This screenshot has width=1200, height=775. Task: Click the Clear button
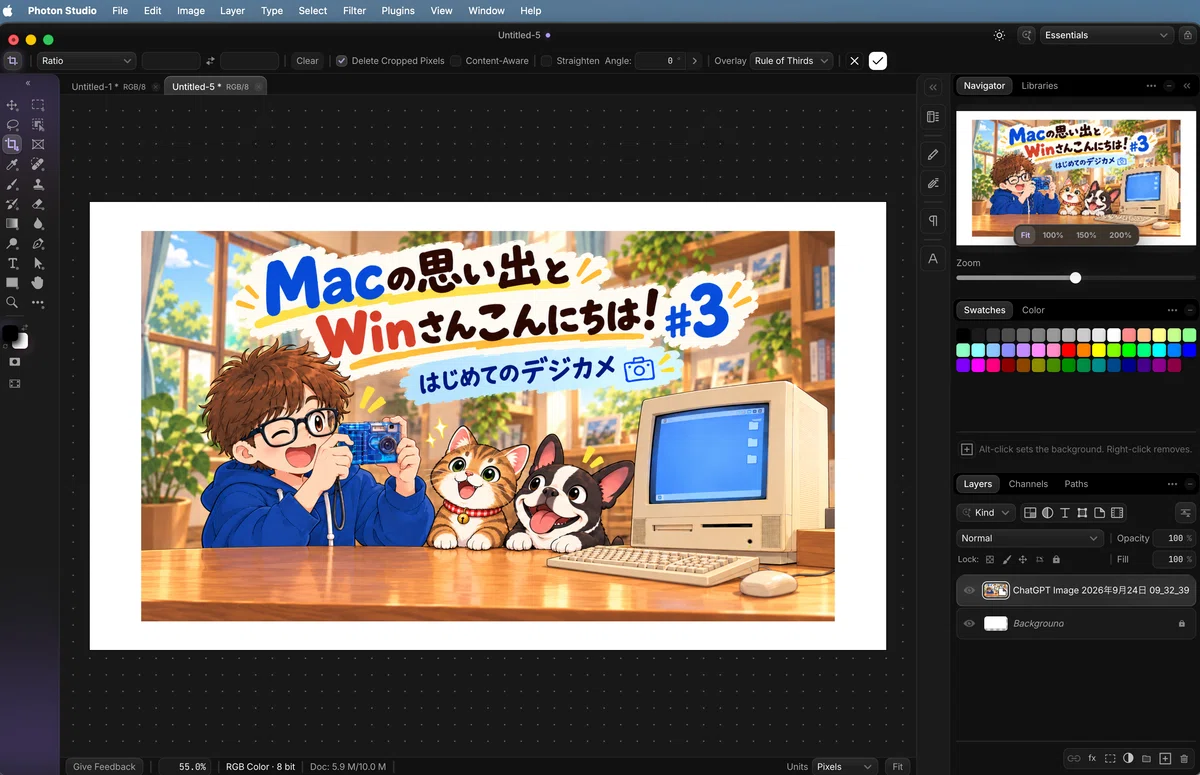[x=307, y=61]
